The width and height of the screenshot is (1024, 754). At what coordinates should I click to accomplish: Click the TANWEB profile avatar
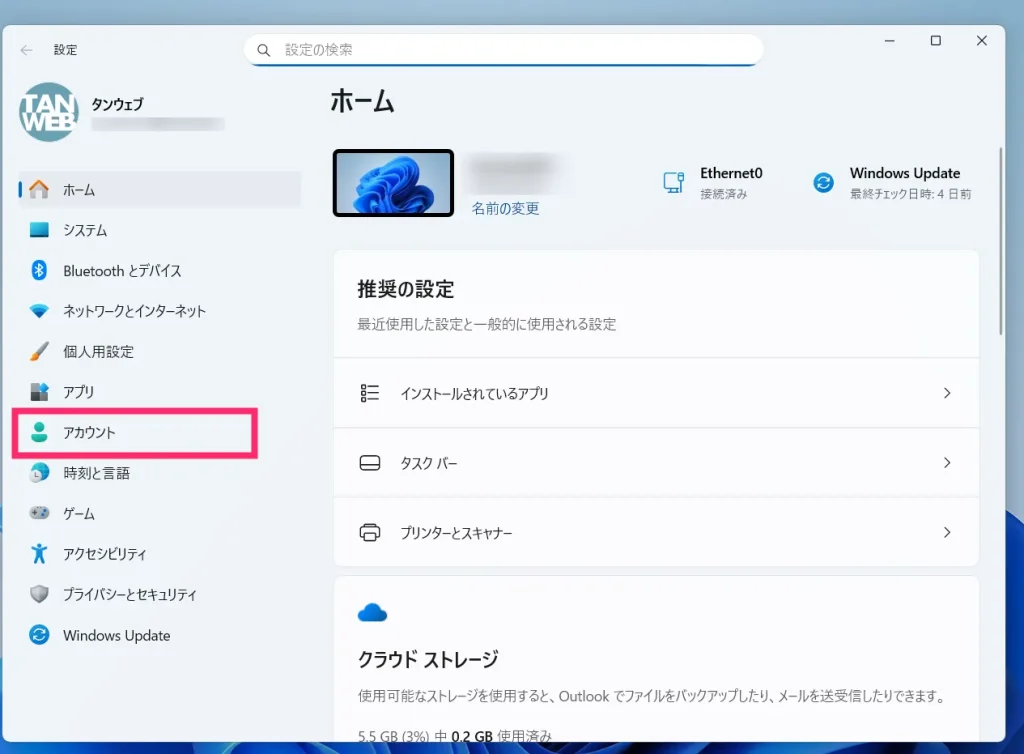coord(49,112)
